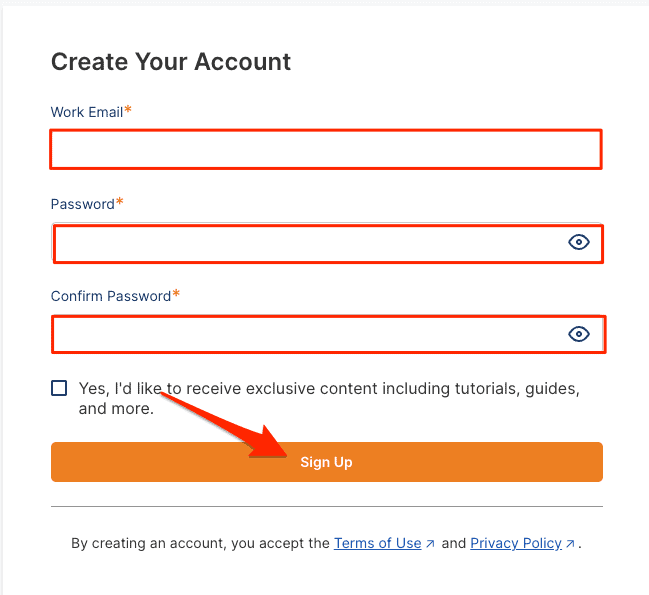Click the Create Your Account heading
This screenshot has height=595, width=649.
[x=171, y=62]
